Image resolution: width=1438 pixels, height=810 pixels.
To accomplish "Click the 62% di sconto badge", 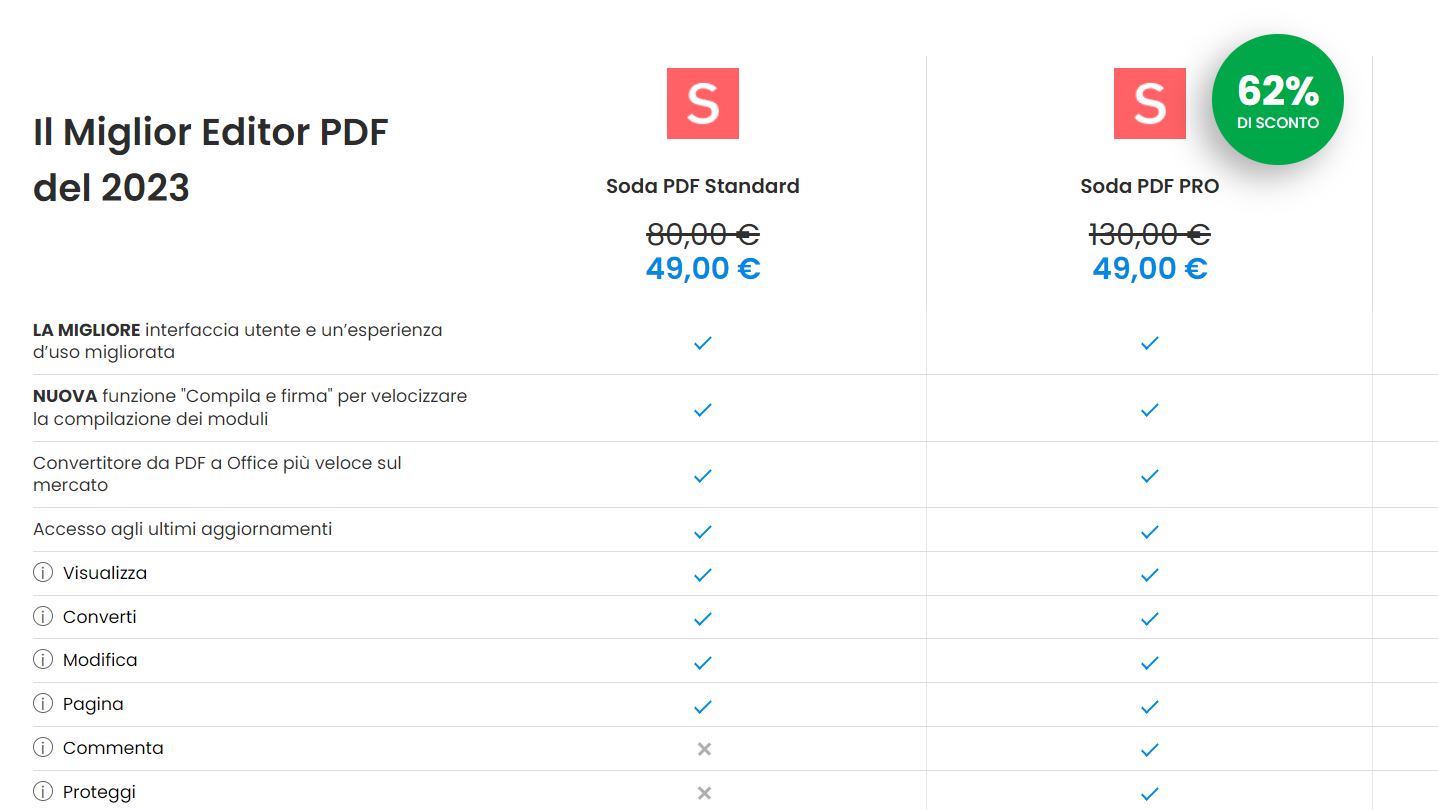I will pos(1277,99).
